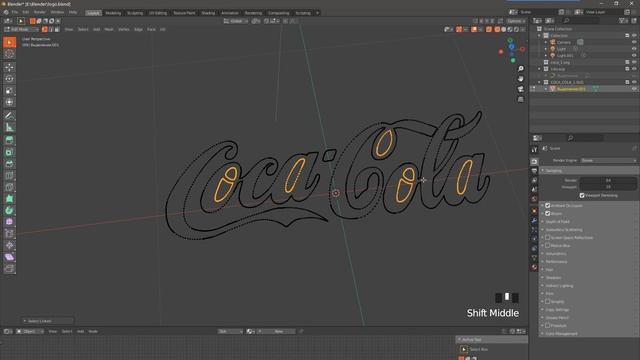Select the Bevel tool
Viewport: 640px width, 360px height.
click(9, 164)
